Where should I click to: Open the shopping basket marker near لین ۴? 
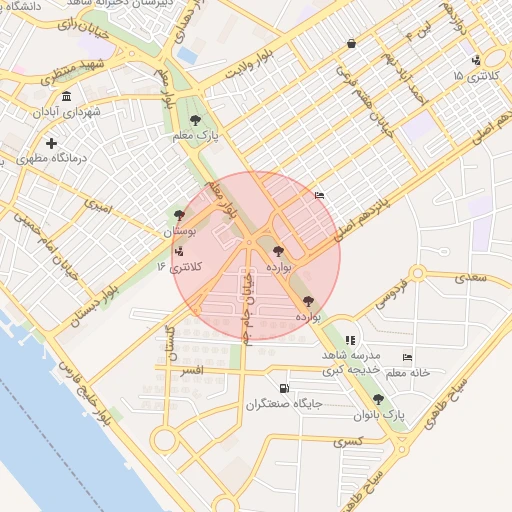[351, 44]
